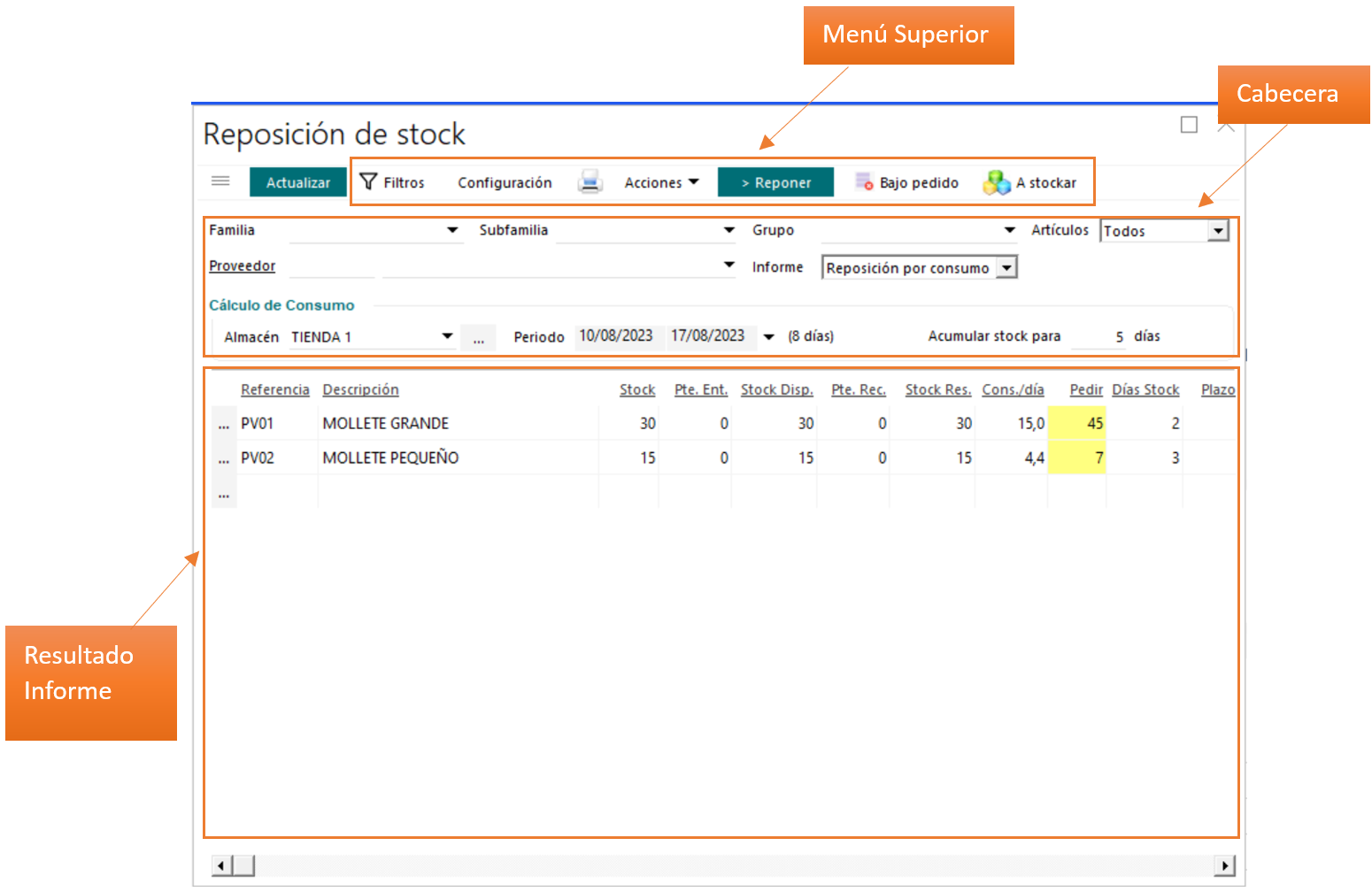Click the Reponer button

775,182
